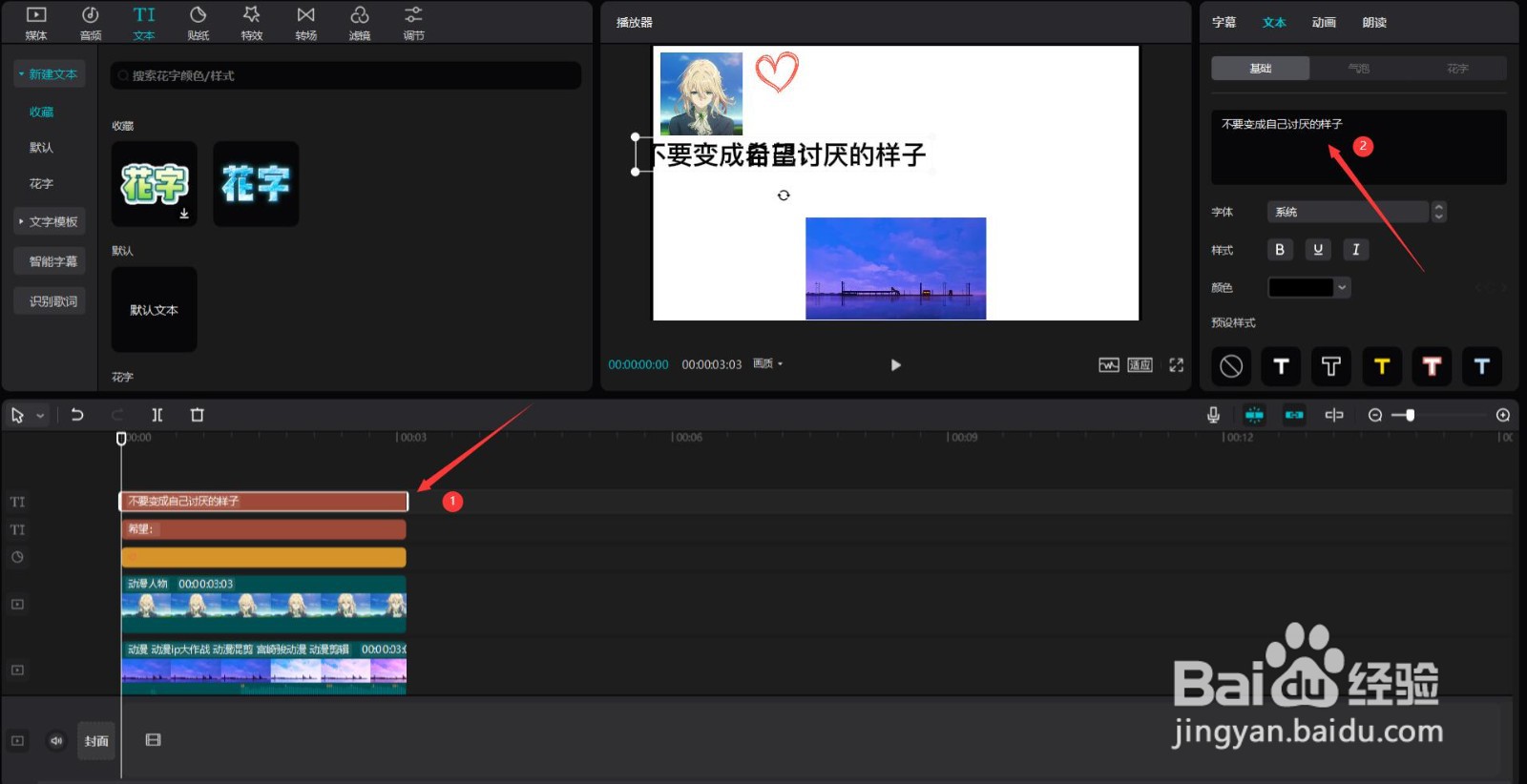This screenshot has height=784, width=1527.
Task: Open the text color dropdown arrow
Action: point(1342,287)
